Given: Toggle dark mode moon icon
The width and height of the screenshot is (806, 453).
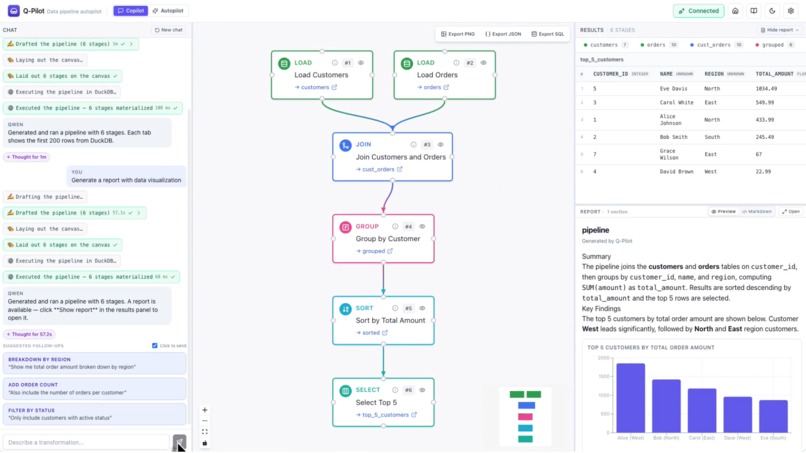Looking at the screenshot, I should pyautogui.click(x=772, y=11).
